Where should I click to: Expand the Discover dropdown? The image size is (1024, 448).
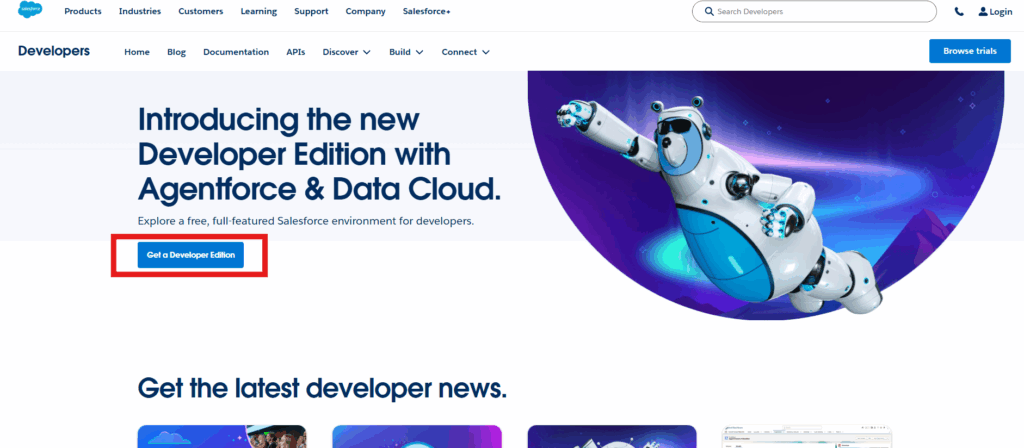(347, 52)
